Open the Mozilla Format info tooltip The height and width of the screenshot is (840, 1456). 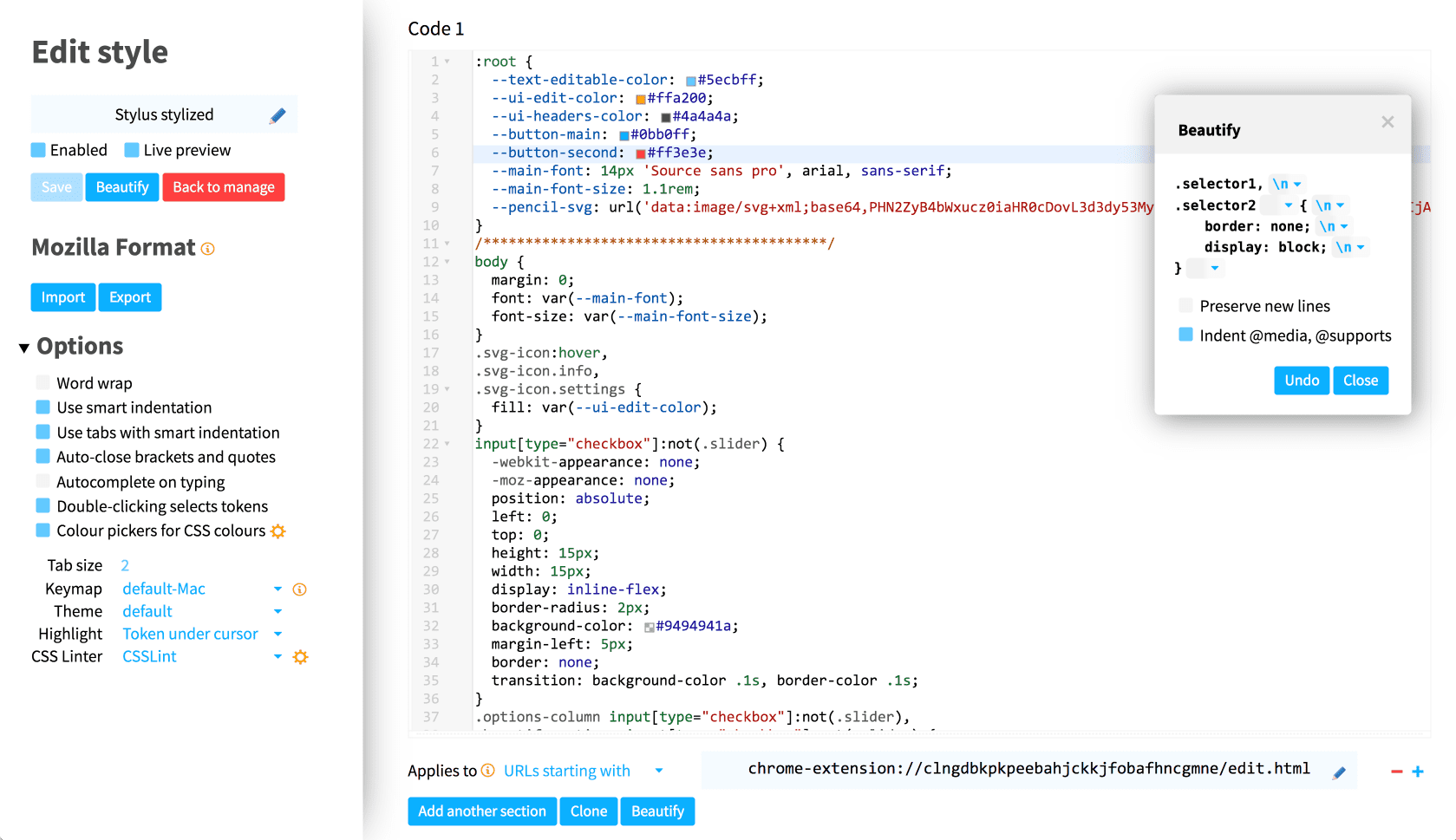pos(207,249)
